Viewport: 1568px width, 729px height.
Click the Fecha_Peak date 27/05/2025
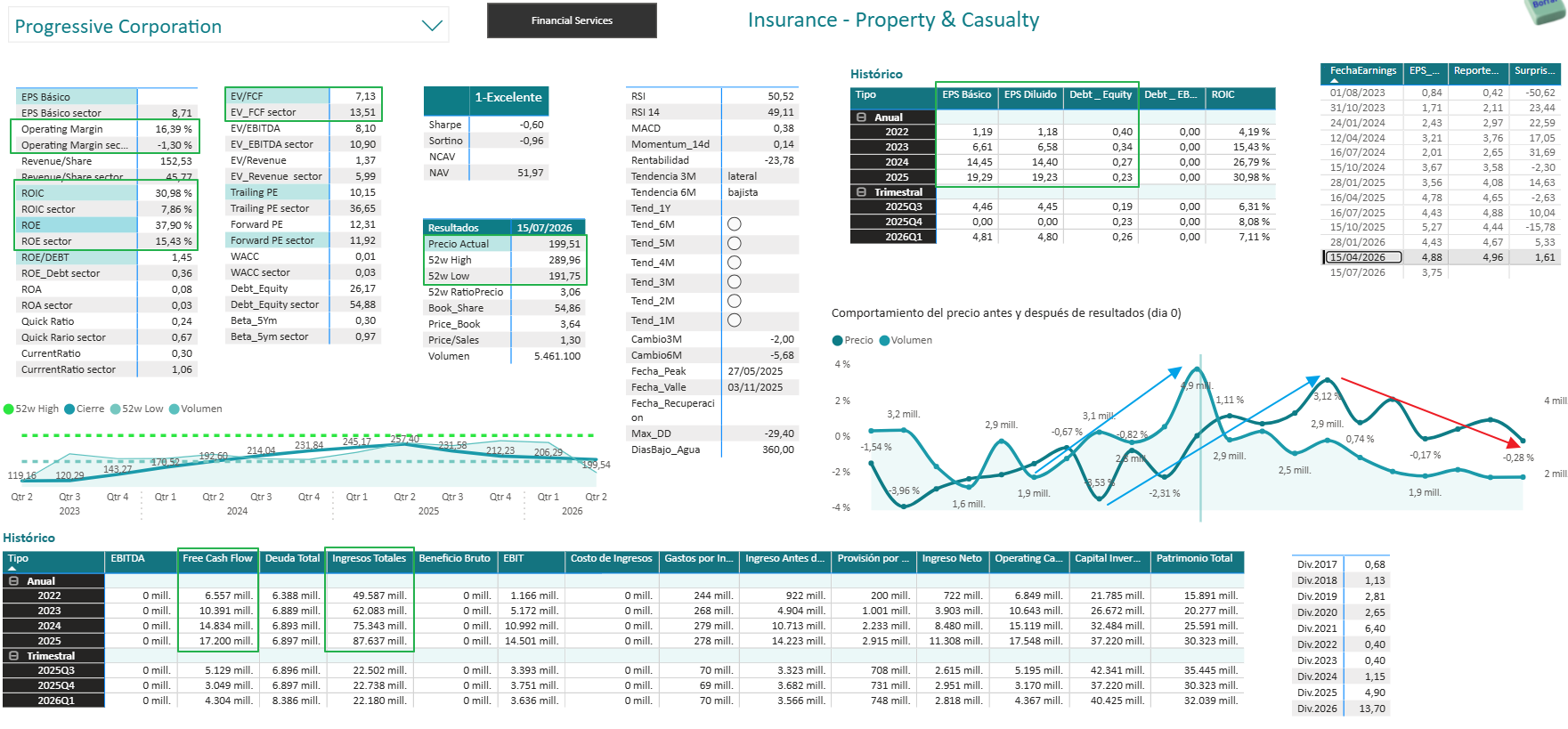(x=755, y=371)
